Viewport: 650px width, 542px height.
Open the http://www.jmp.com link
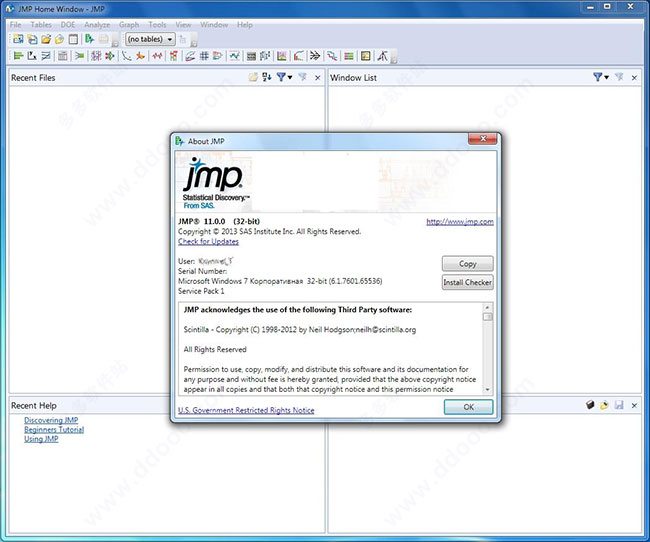(460, 221)
